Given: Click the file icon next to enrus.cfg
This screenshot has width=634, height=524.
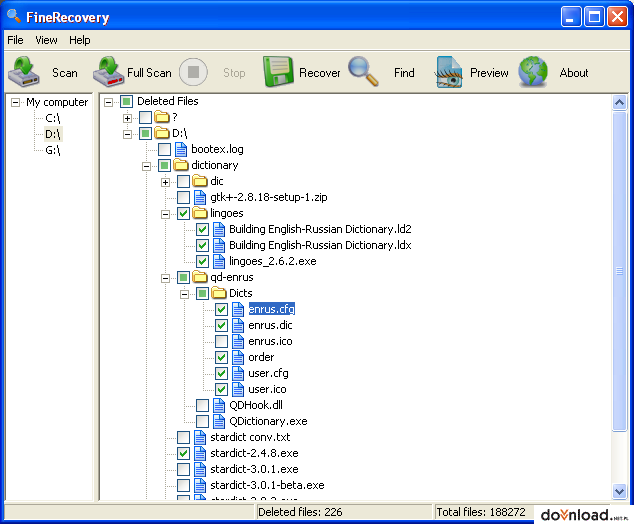Looking at the screenshot, I should pos(238,309).
